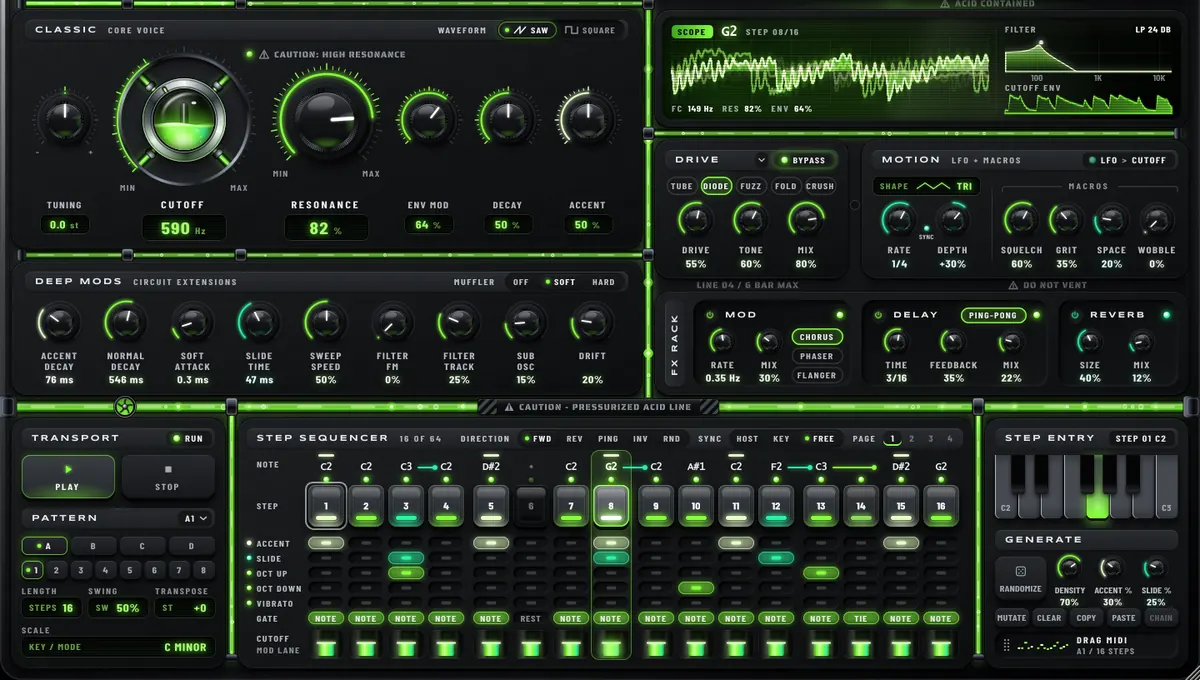Click the Randomize dice icon
Screen dimensions: 1200x680
click(x=1020, y=571)
